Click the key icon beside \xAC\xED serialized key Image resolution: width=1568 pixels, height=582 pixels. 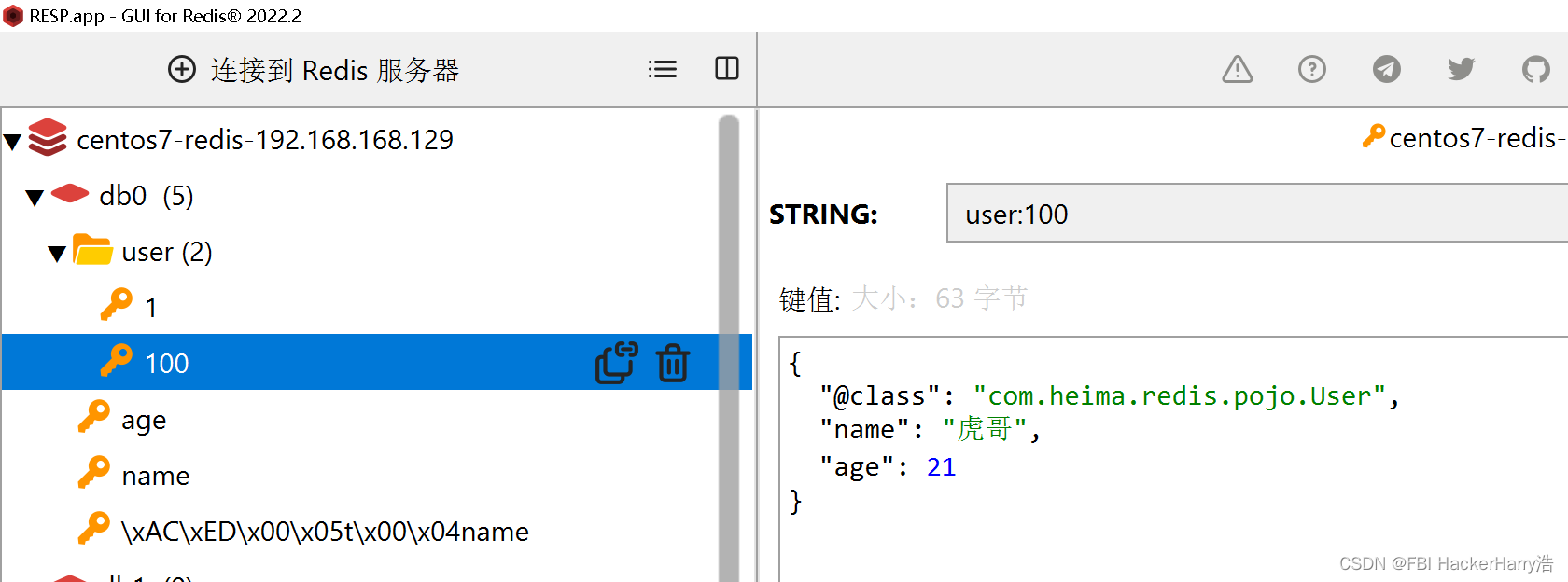(93, 529)
